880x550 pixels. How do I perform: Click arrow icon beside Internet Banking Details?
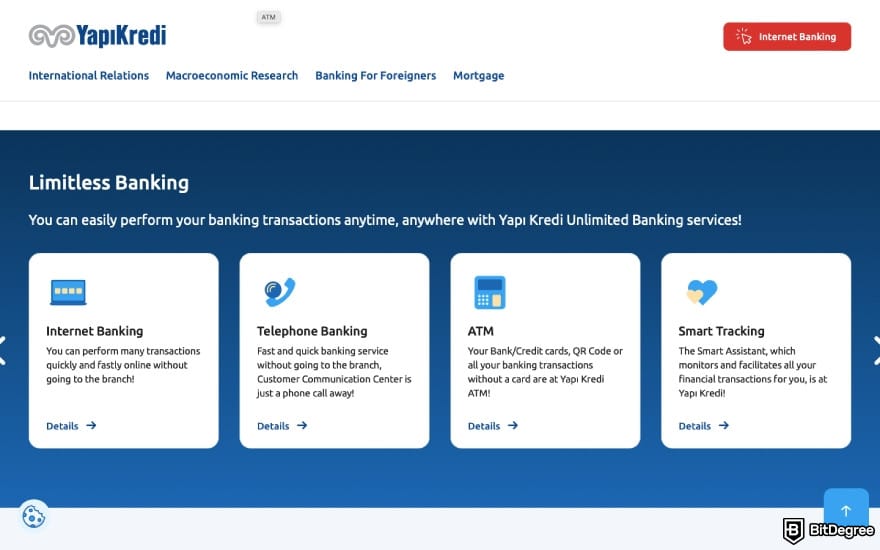coord(91,425)
